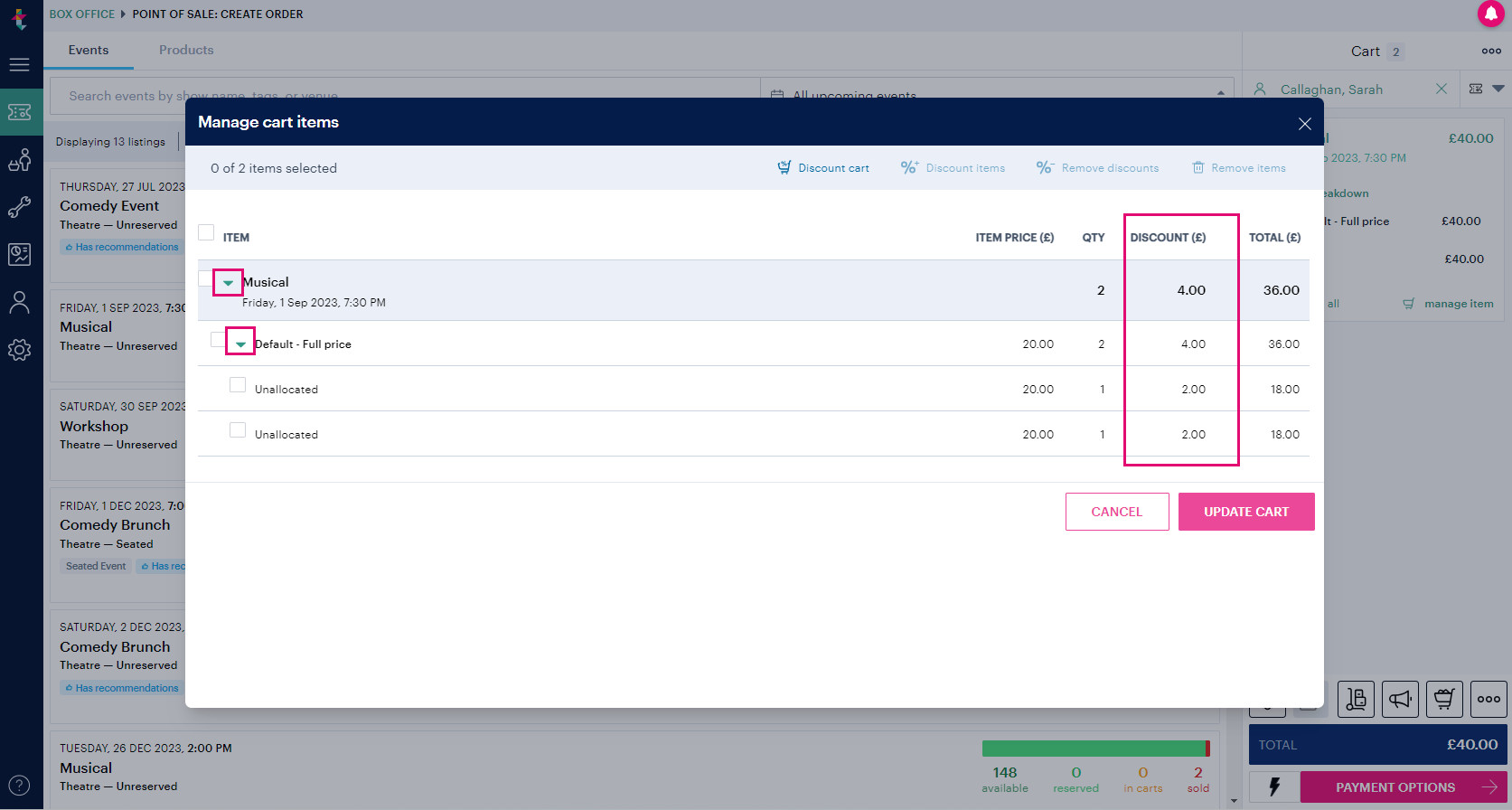1512x810 pixels.
Task: Click the PAYMENT OPTIONS button
Action: (1404, 786)
